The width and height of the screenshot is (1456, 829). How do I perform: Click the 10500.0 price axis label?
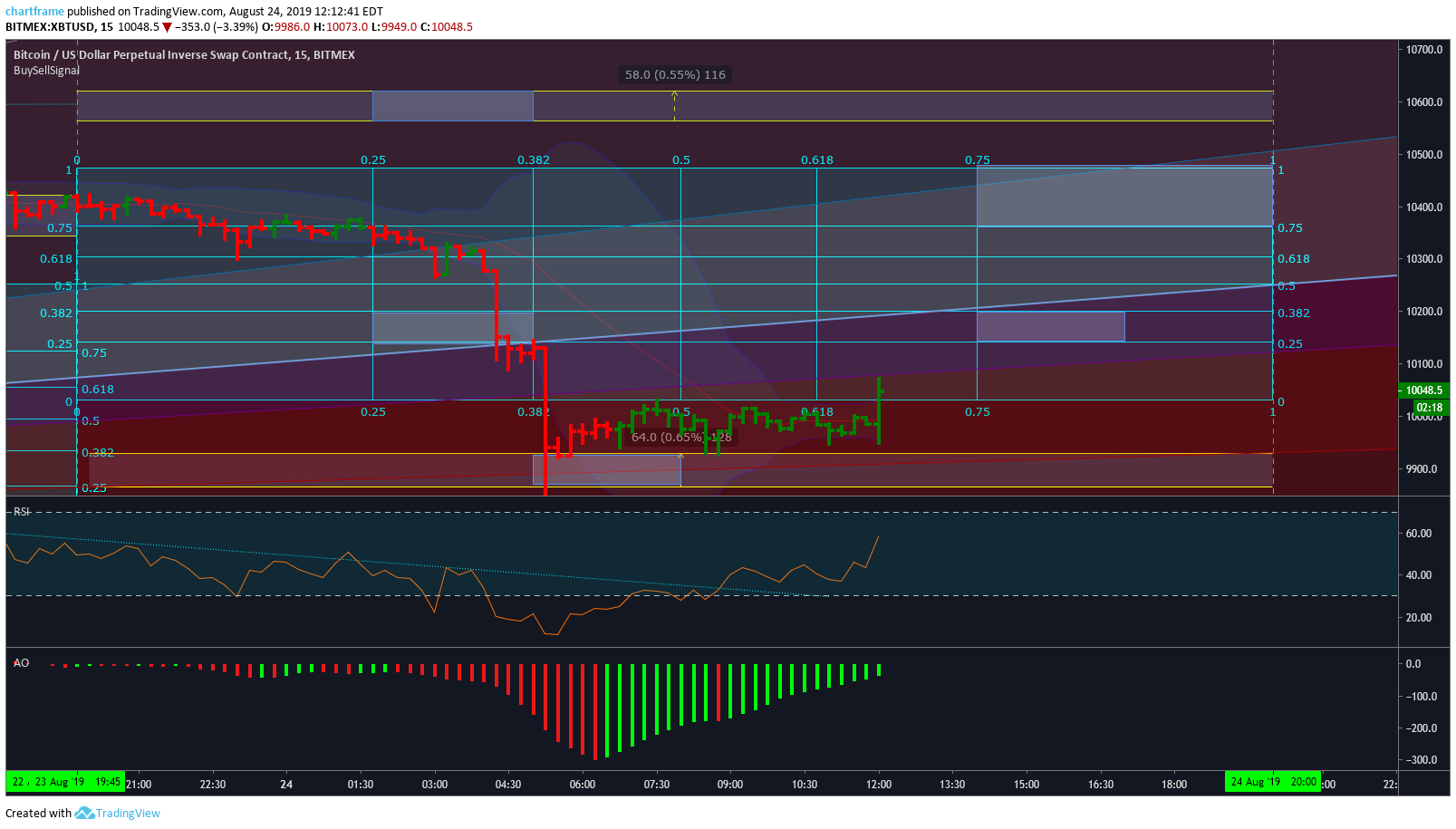[x=1424, y=155]
